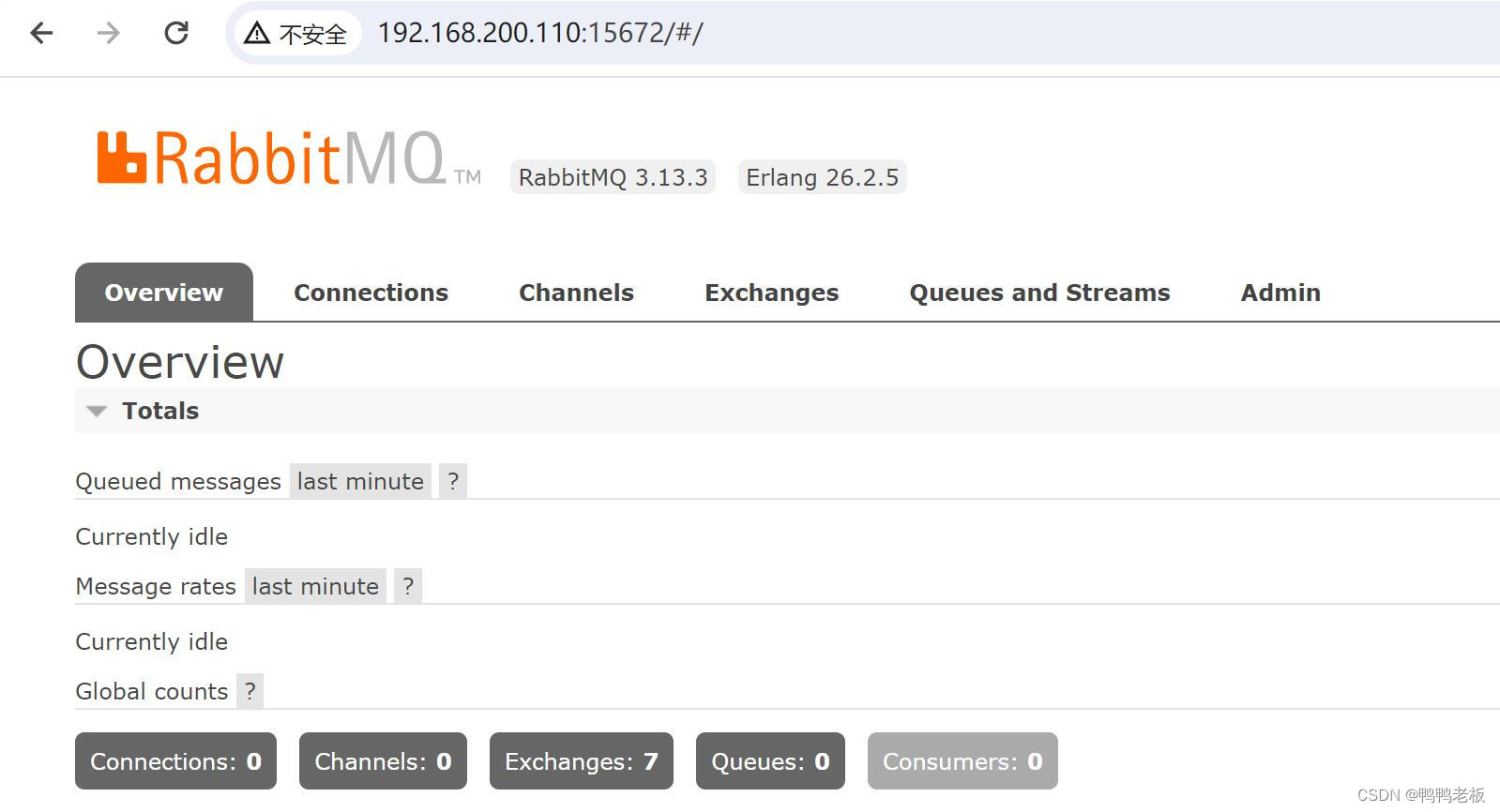
Task: Click the Queued messages label
Action: [178, 481]
